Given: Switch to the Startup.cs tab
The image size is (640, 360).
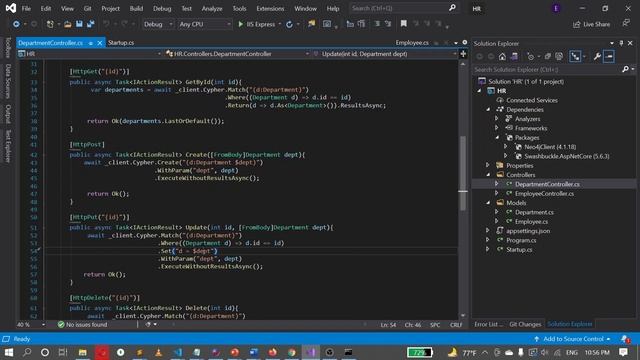Looking at the screenshot, I should coord(121,42).
